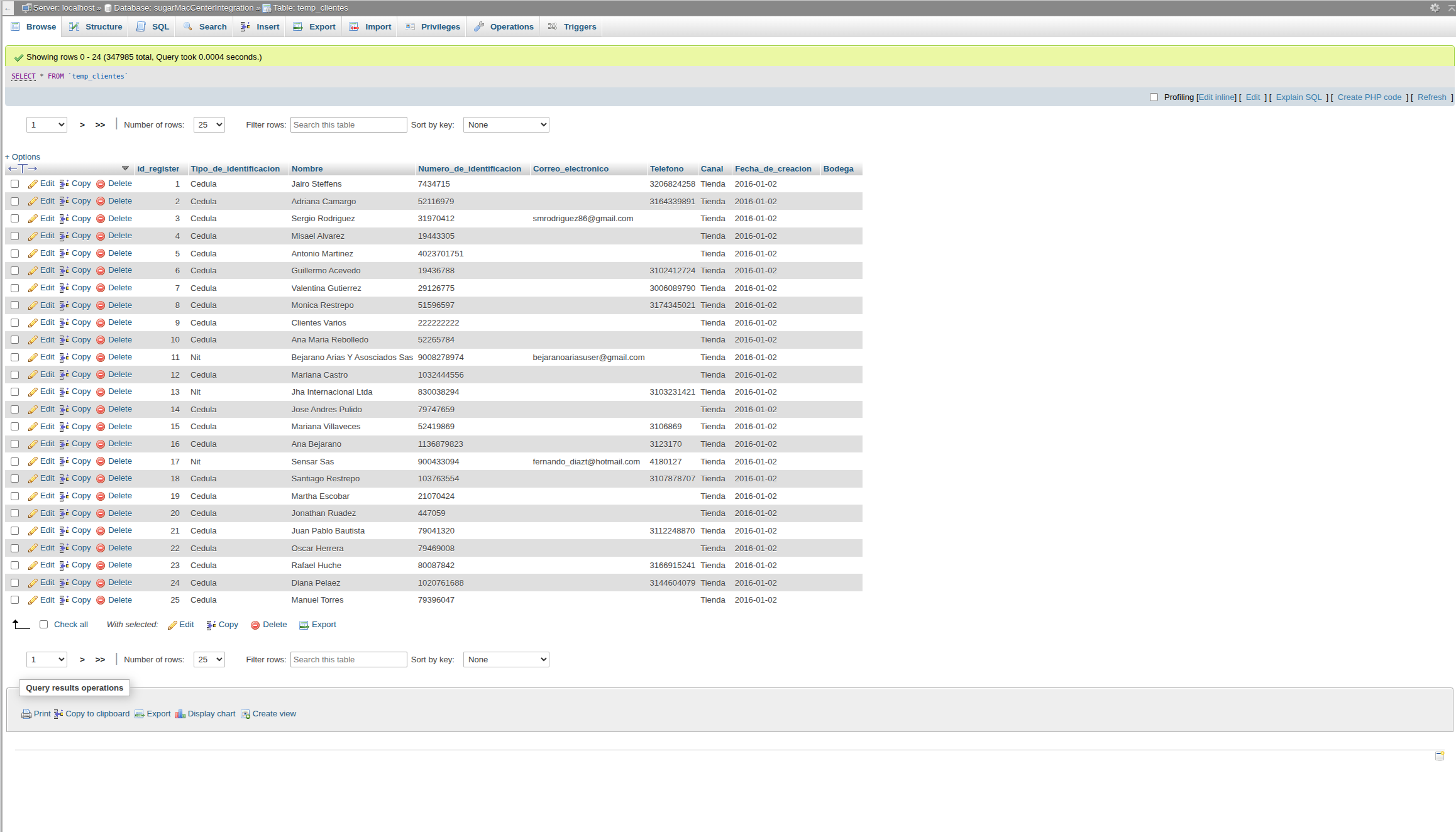Open the top page number selector

coord(47,125)
